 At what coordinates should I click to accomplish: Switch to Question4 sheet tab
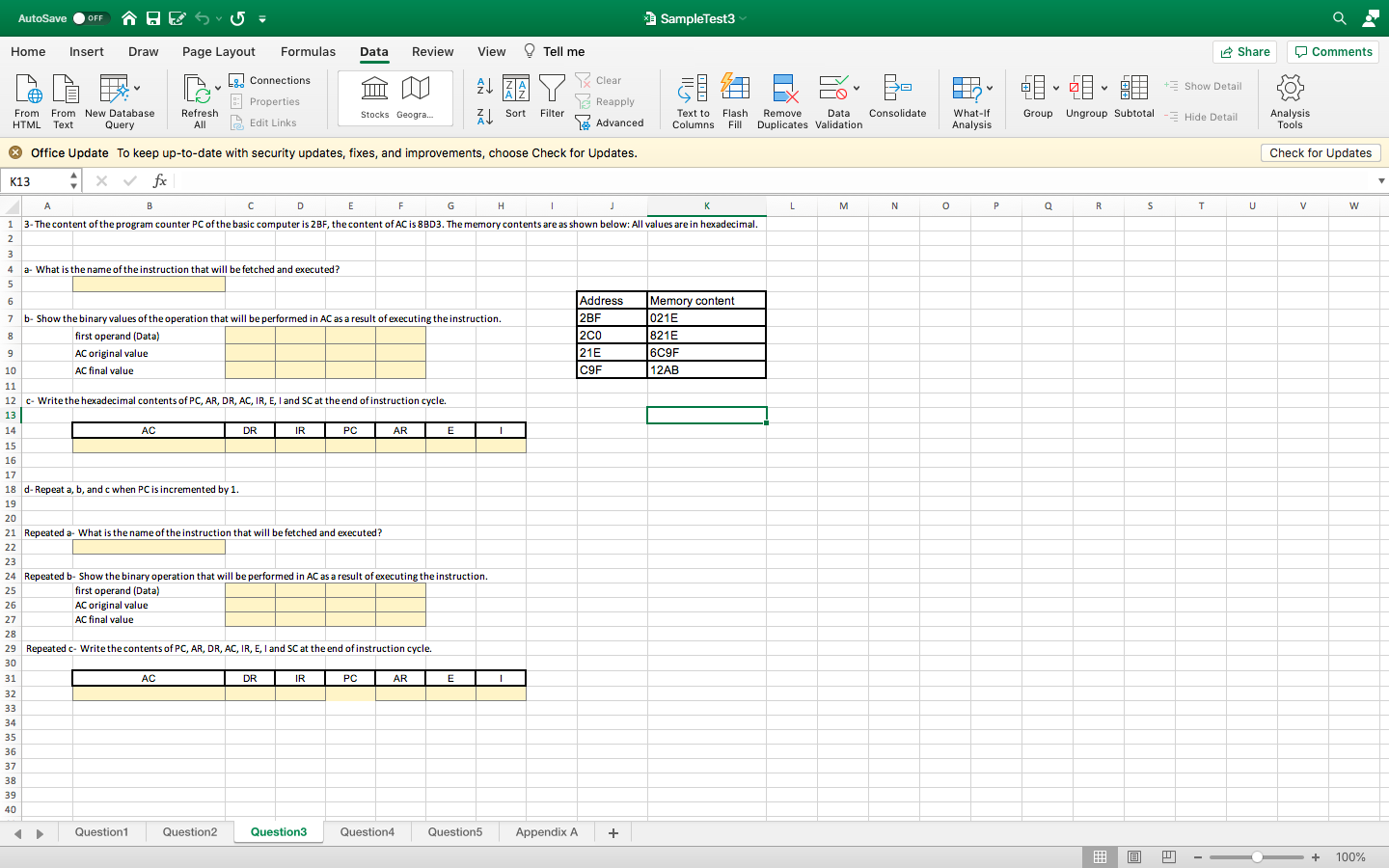(x=368, y=831)
